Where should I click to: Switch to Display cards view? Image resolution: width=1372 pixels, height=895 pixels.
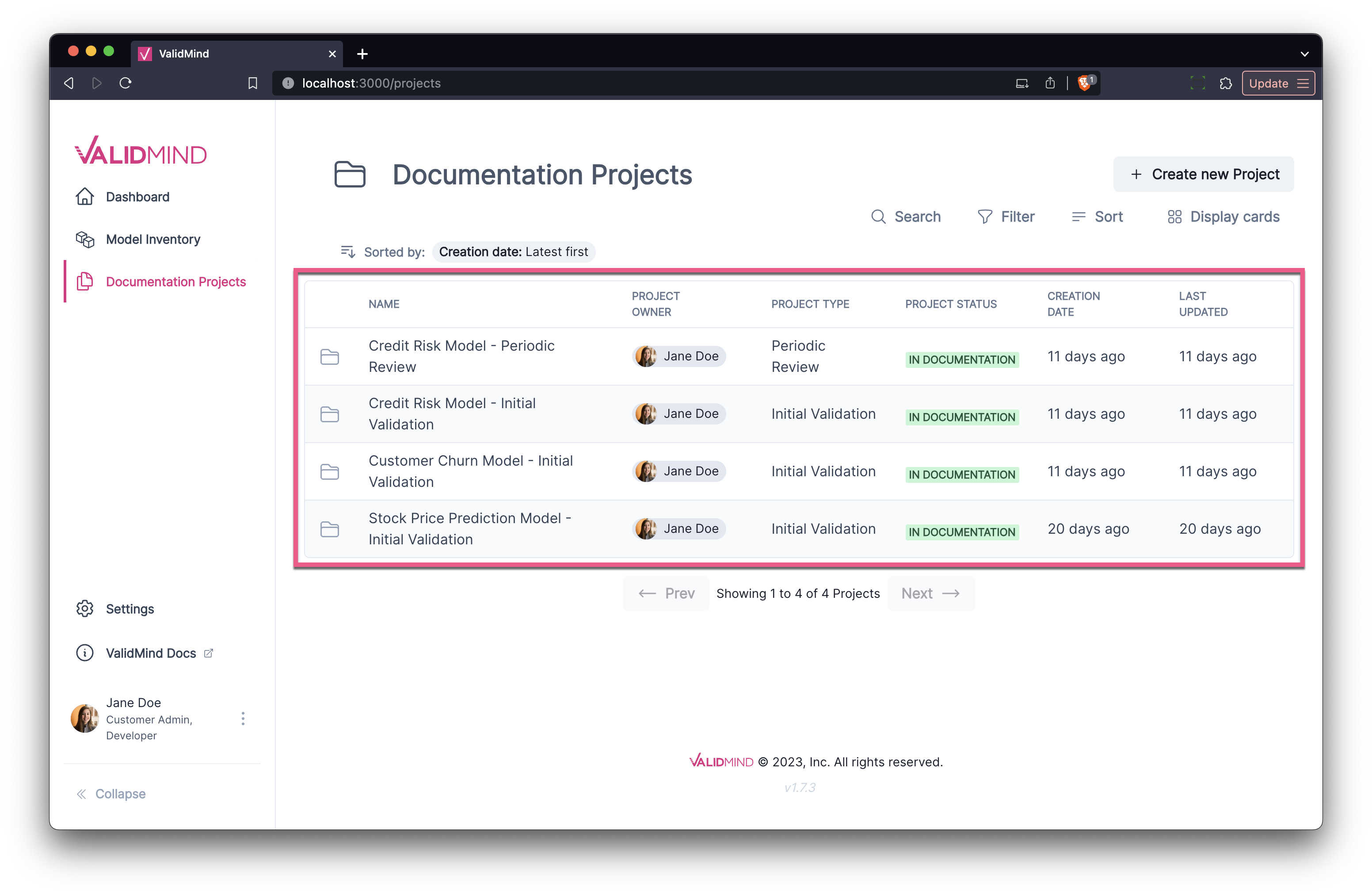(x=1223, y=217)
